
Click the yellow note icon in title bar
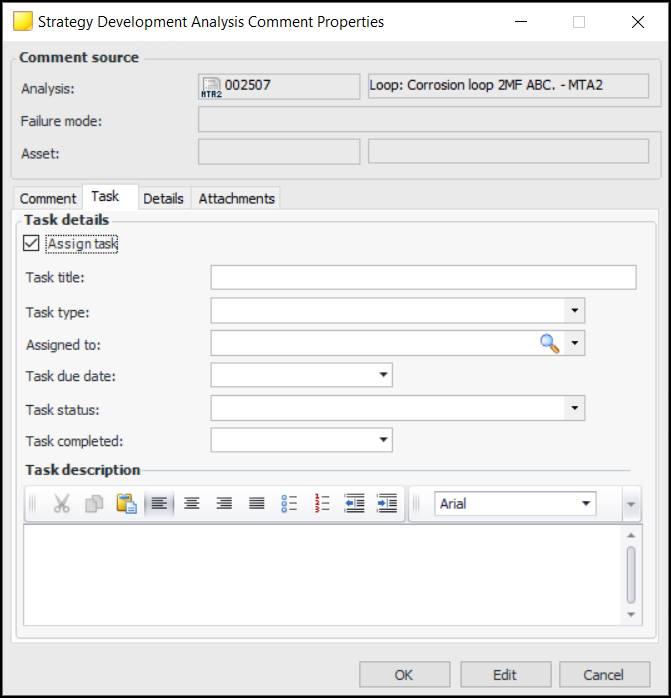23,22
